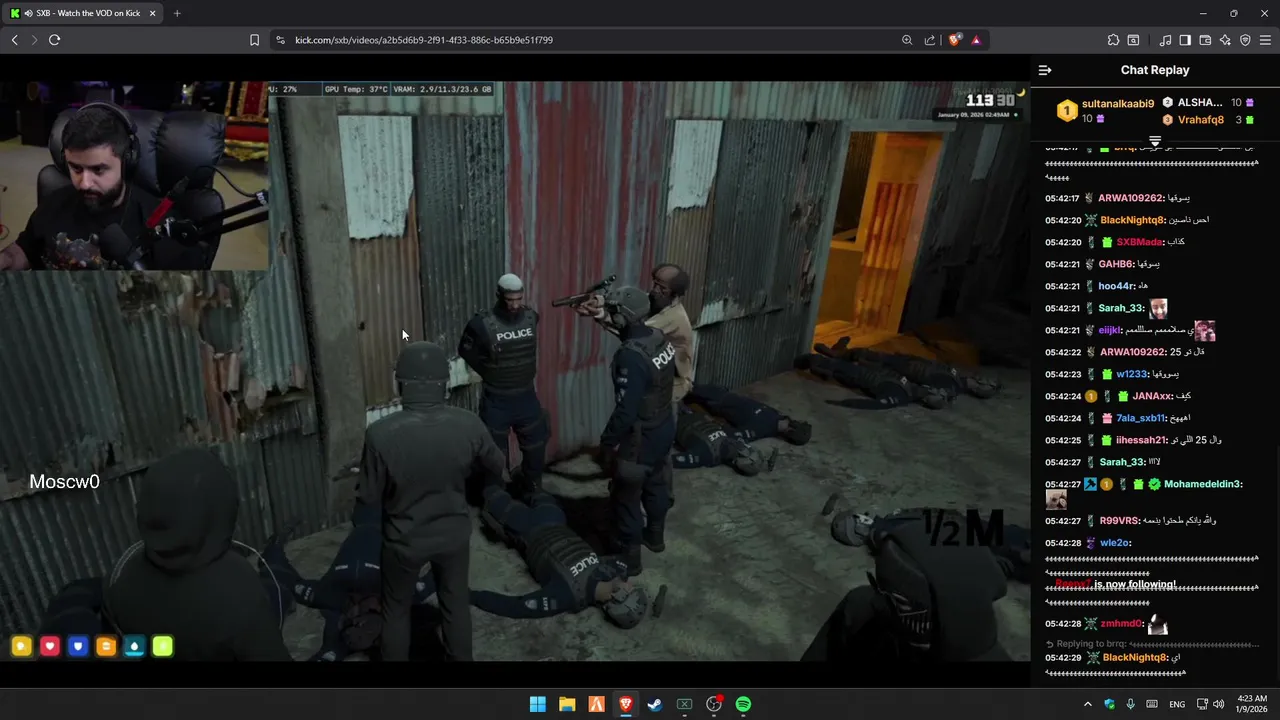Open media control music note icon
The image size is (1280, 720).
[1165, 40]
